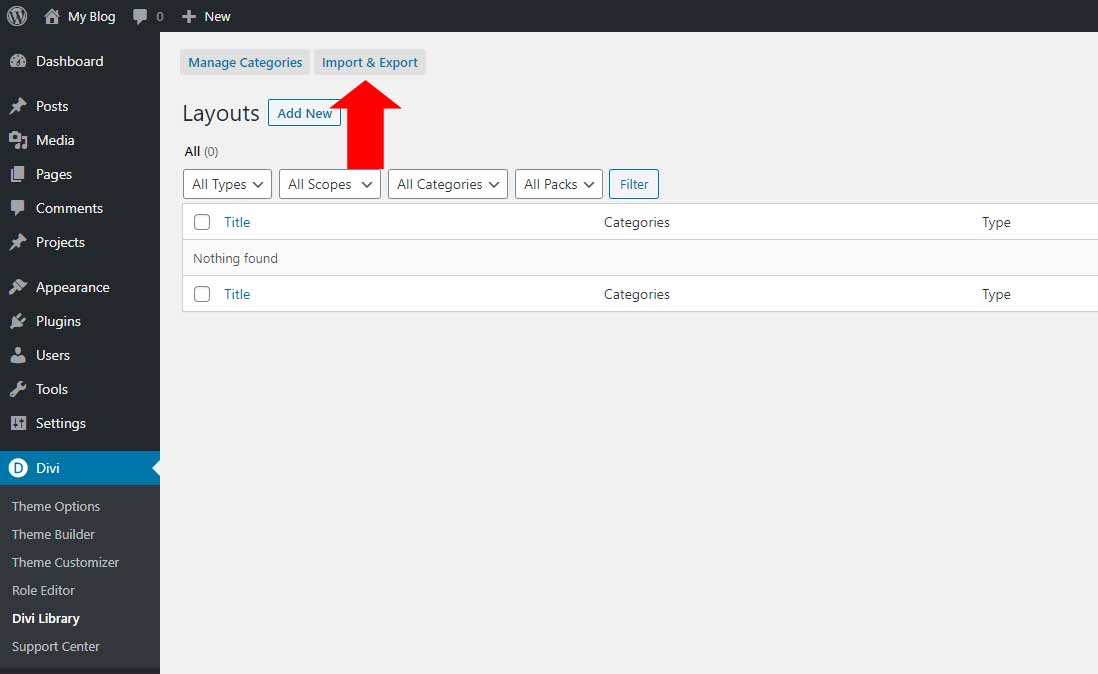Open the All Scopes dropdown

(x=330, y=184)
